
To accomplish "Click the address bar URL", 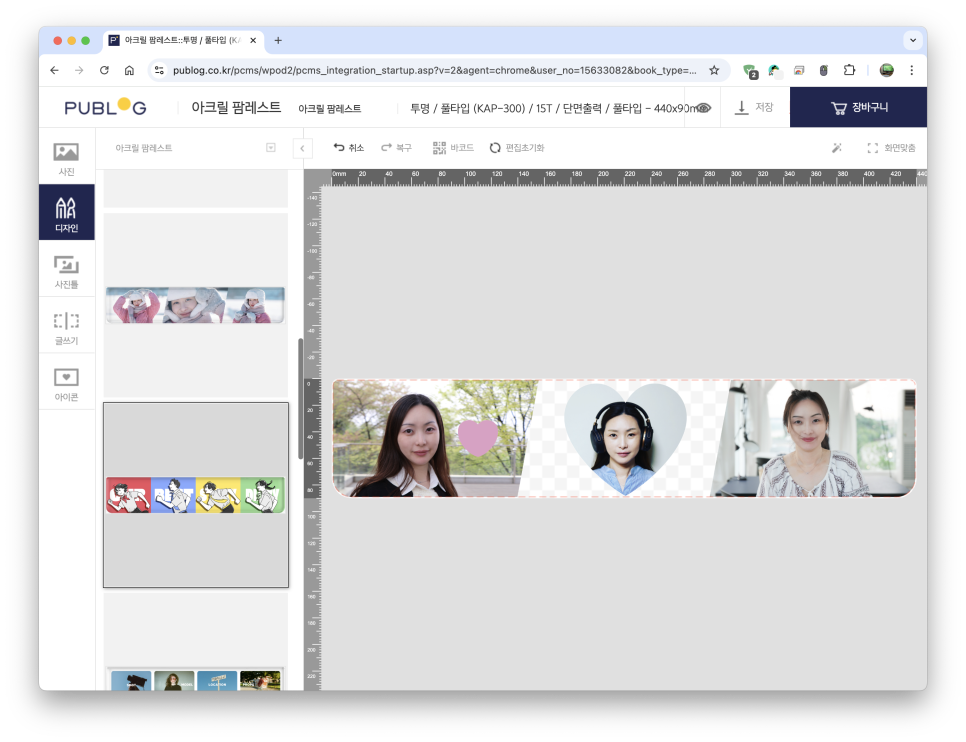I will pos(434,70).
